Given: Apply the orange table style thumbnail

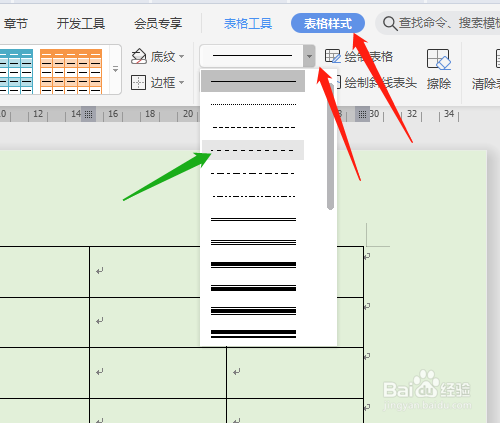Looking at the screenshot, I should click(x=71, y=71).
